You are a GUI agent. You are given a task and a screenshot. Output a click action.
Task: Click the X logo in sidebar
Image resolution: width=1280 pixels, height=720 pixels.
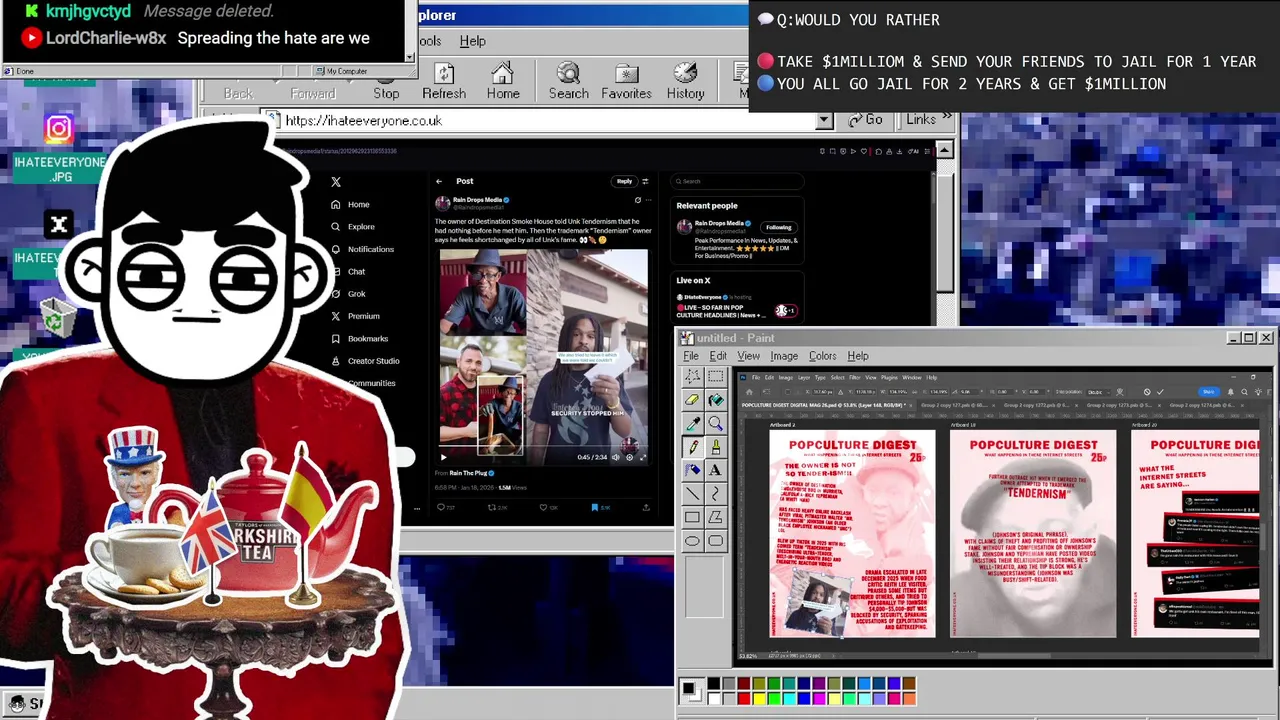click(x=336, y=182)
